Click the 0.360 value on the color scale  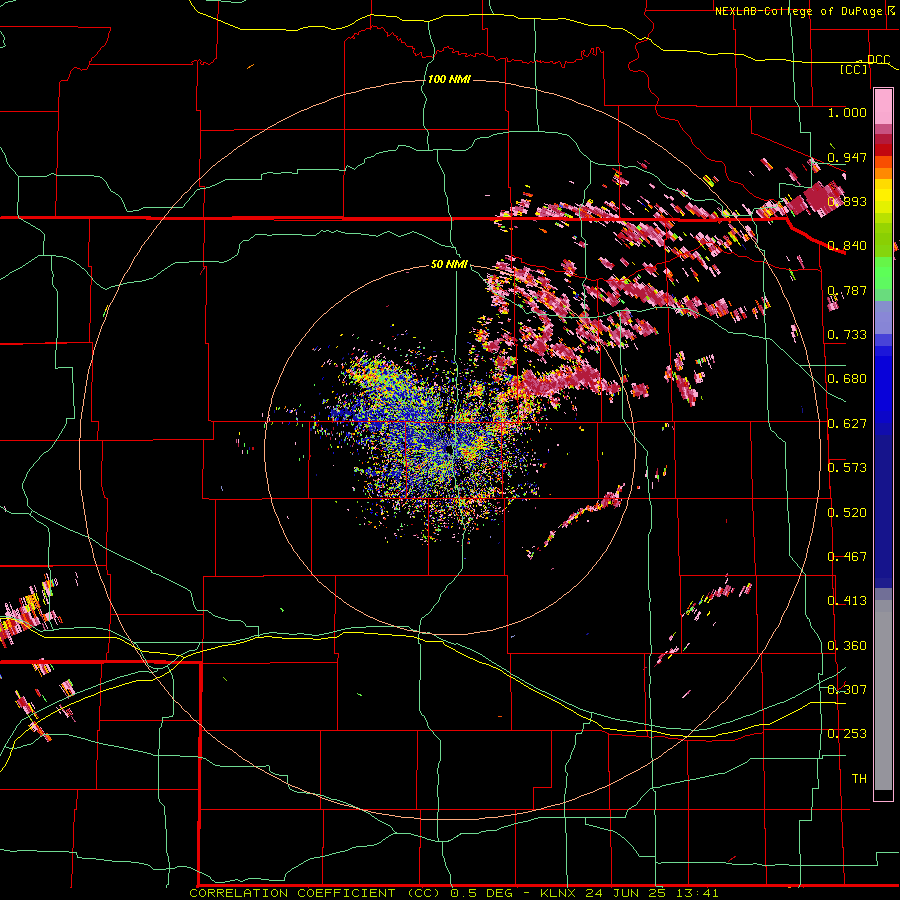(x=847, y=646)
